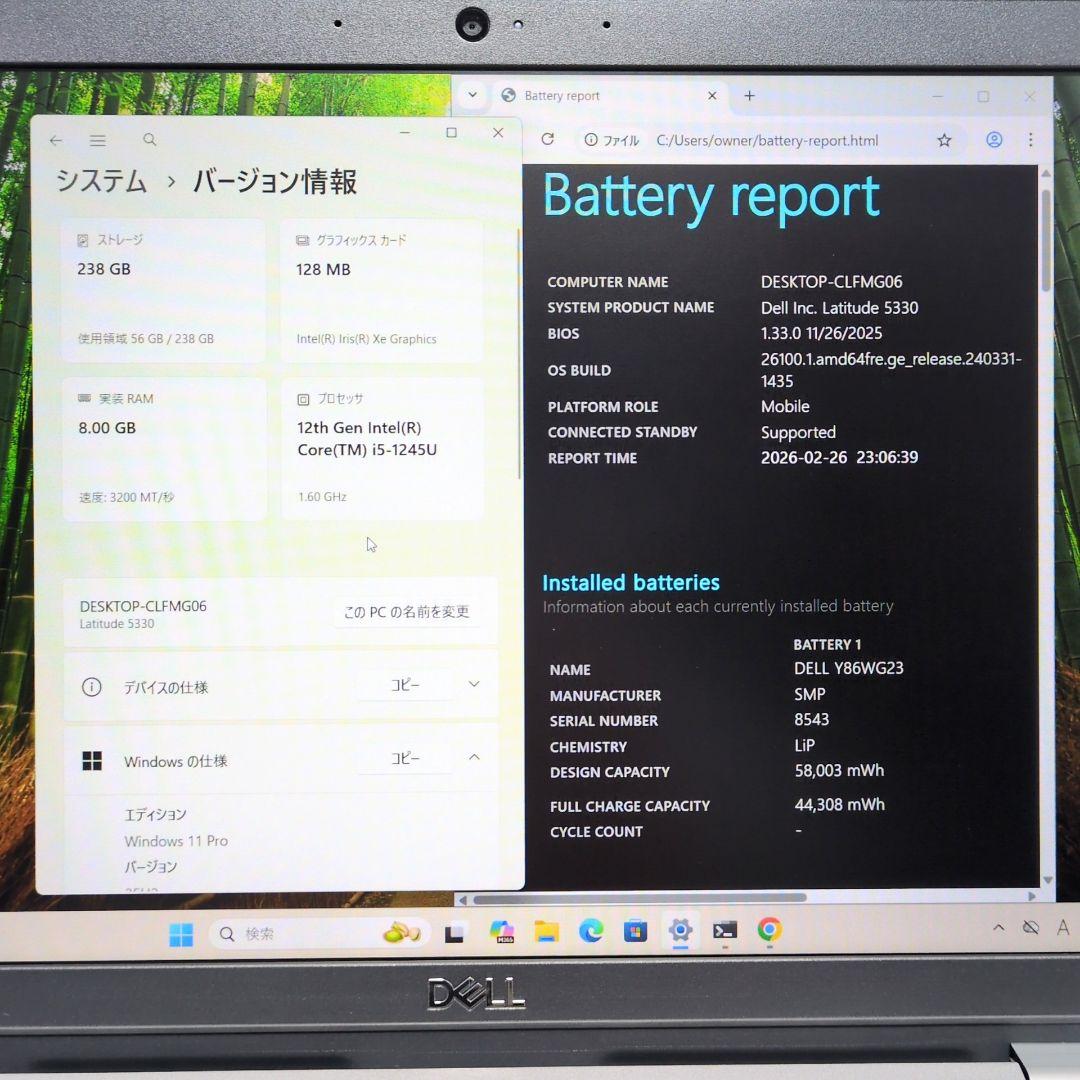
Task: Click Chrome's horizontal scrollbar thumb
Action: [640, 898]
